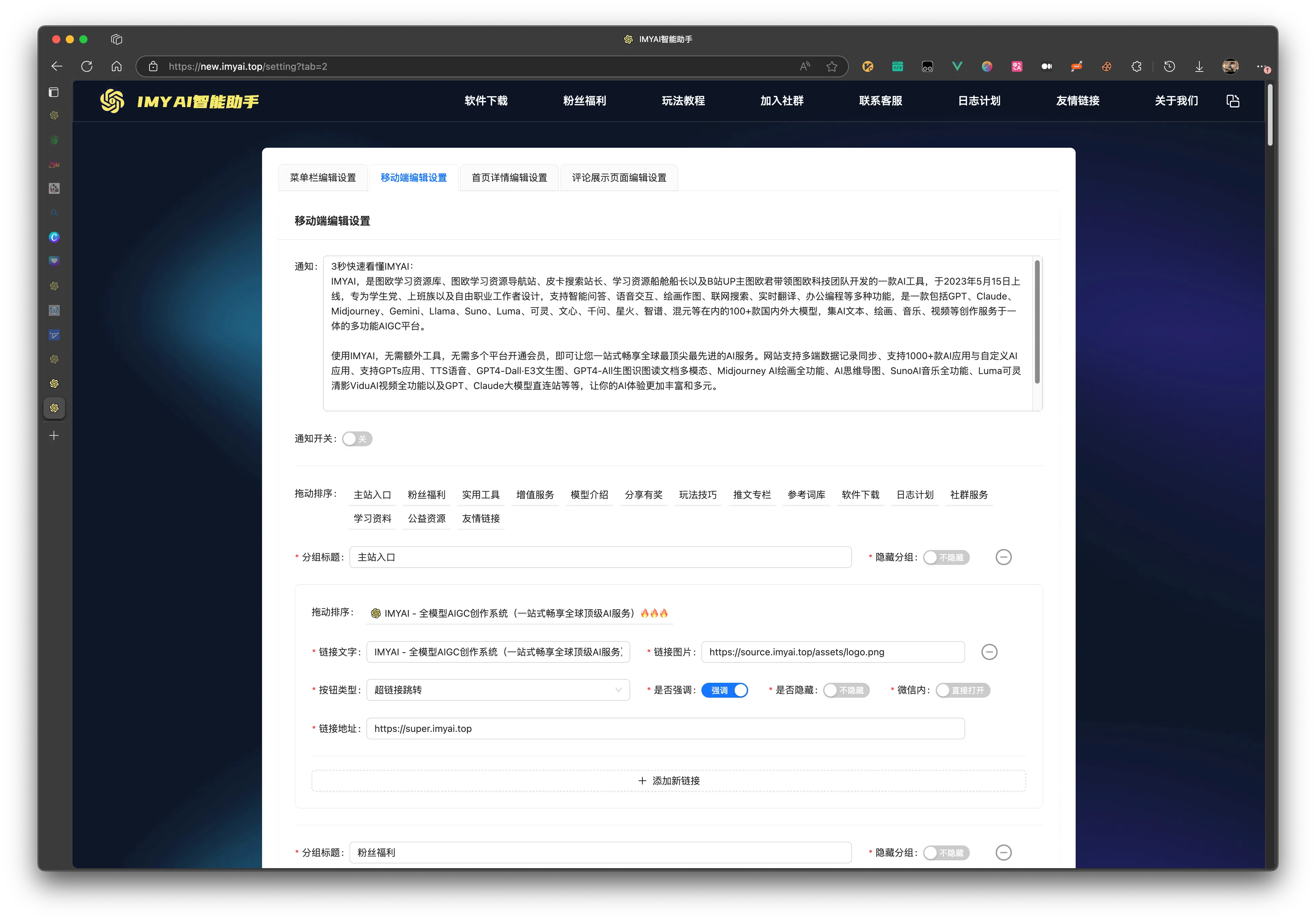Focus the 分组标题 field containing 主站入口

600,557
